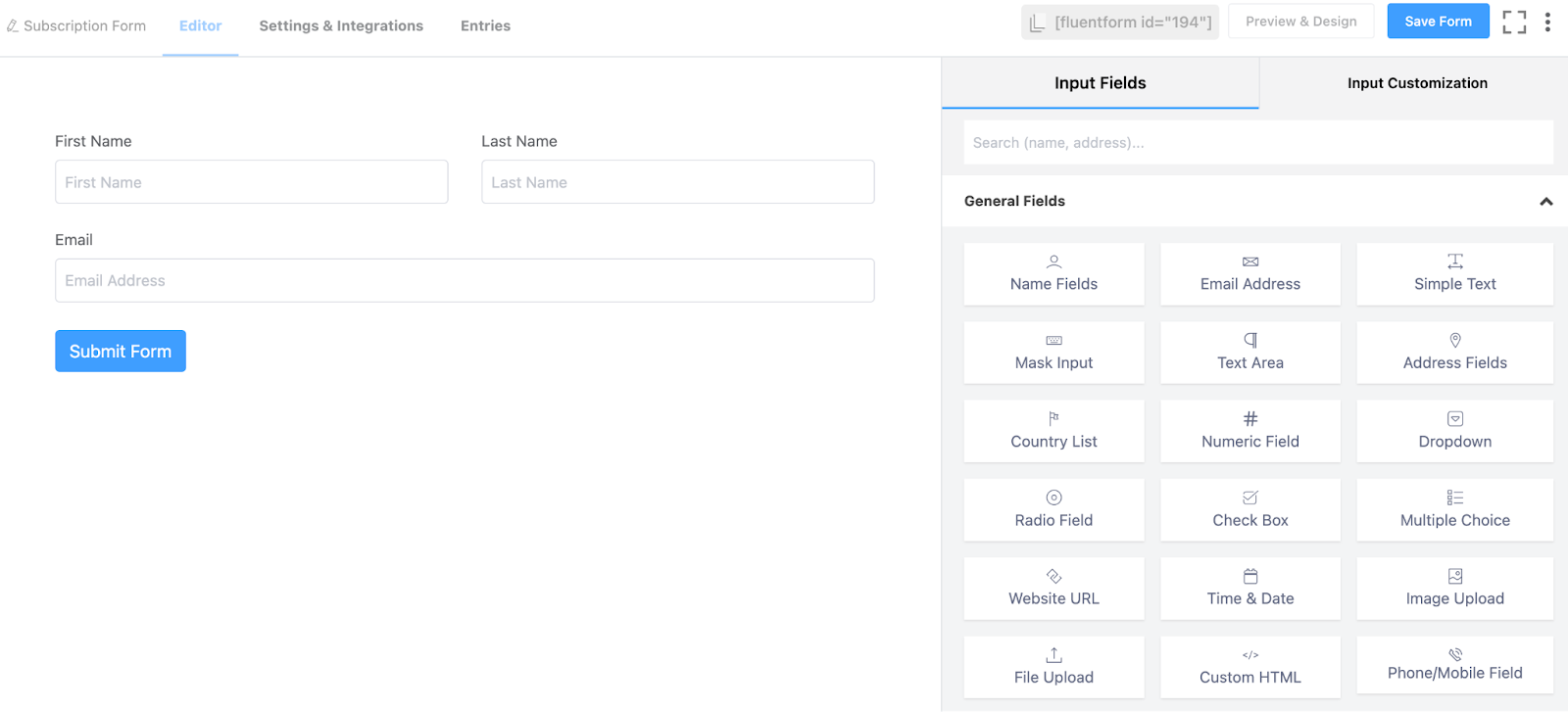Open the three-dot more options menu
1568x712 pixels.
[x=1547, y=22]
